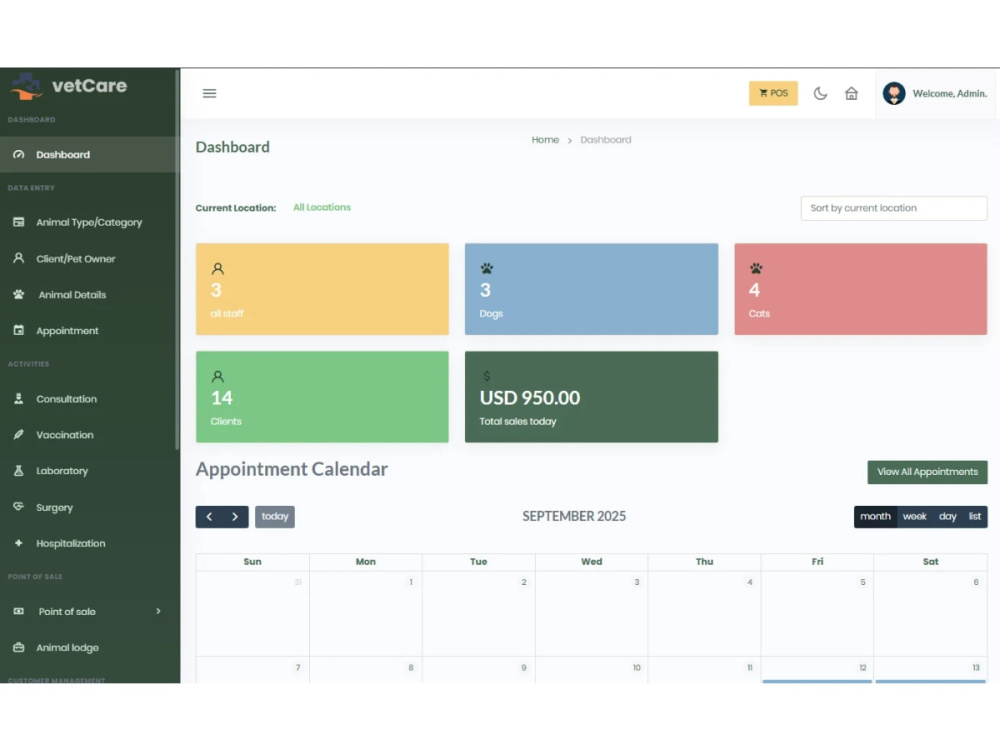Click the Sun column header
1000x750 pixels.
pos(253,562)
